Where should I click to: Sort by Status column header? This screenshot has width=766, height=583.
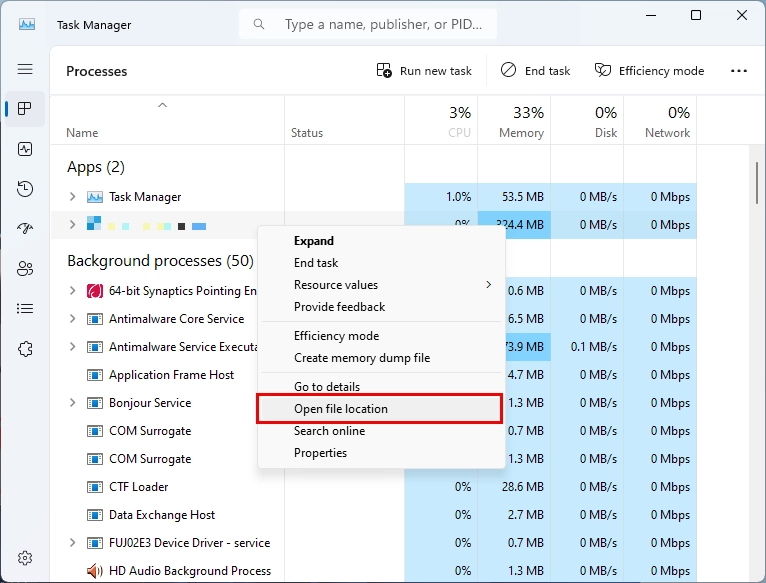(344, 121)
